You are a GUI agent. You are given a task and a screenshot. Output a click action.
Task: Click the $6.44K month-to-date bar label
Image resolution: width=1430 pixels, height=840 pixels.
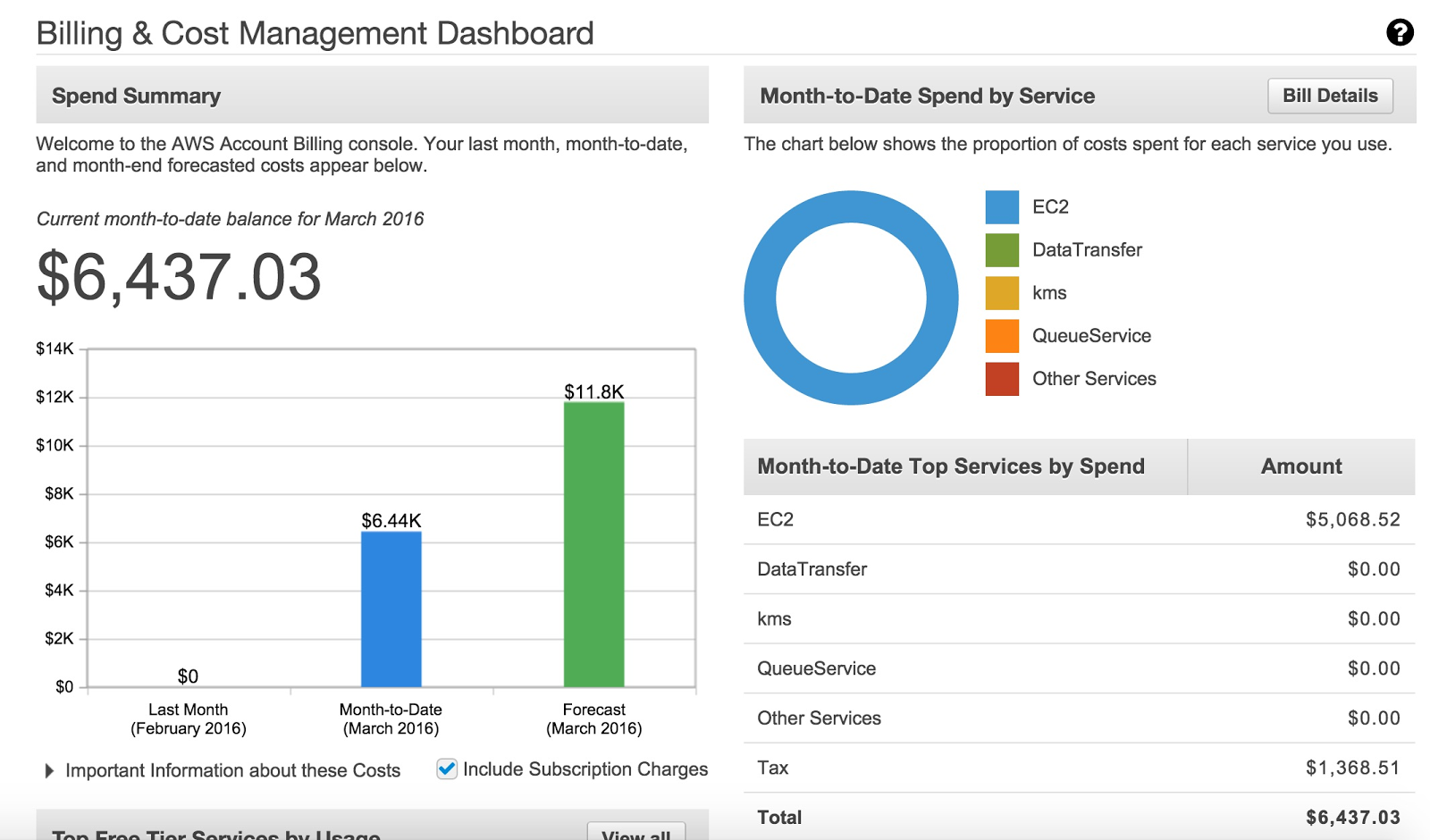[391, 520]
